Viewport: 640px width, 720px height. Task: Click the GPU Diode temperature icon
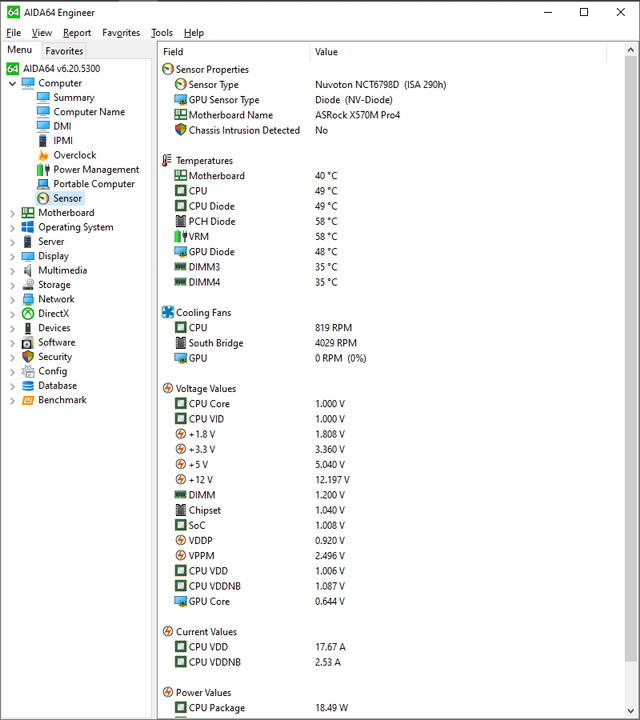click(x=180, y=252)
